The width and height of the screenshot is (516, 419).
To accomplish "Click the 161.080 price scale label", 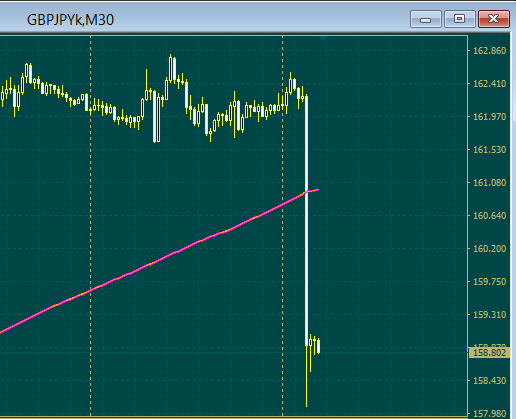I will tap(489, 183).
